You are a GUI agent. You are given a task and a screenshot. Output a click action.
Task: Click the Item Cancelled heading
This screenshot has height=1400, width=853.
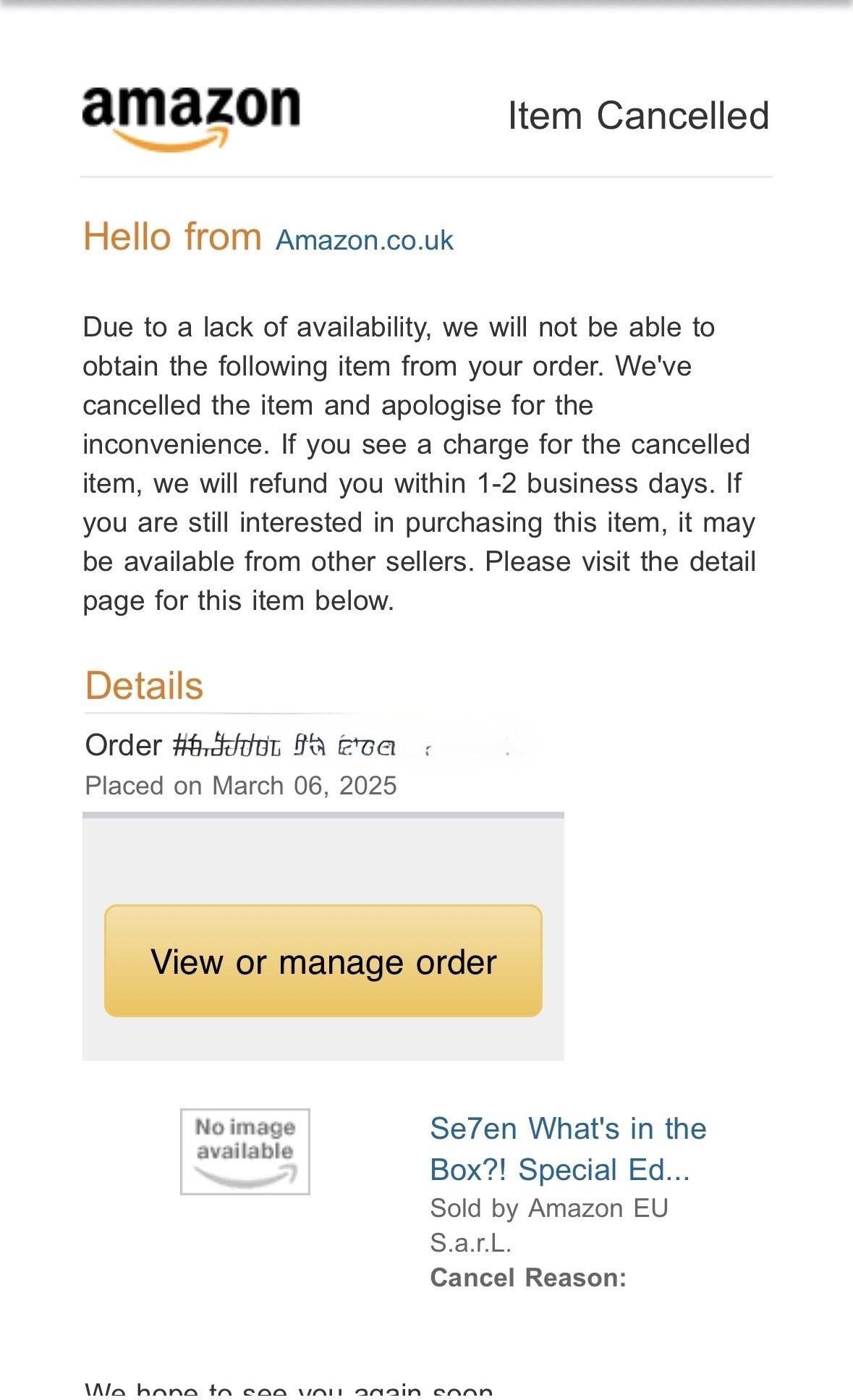point(638,116)
